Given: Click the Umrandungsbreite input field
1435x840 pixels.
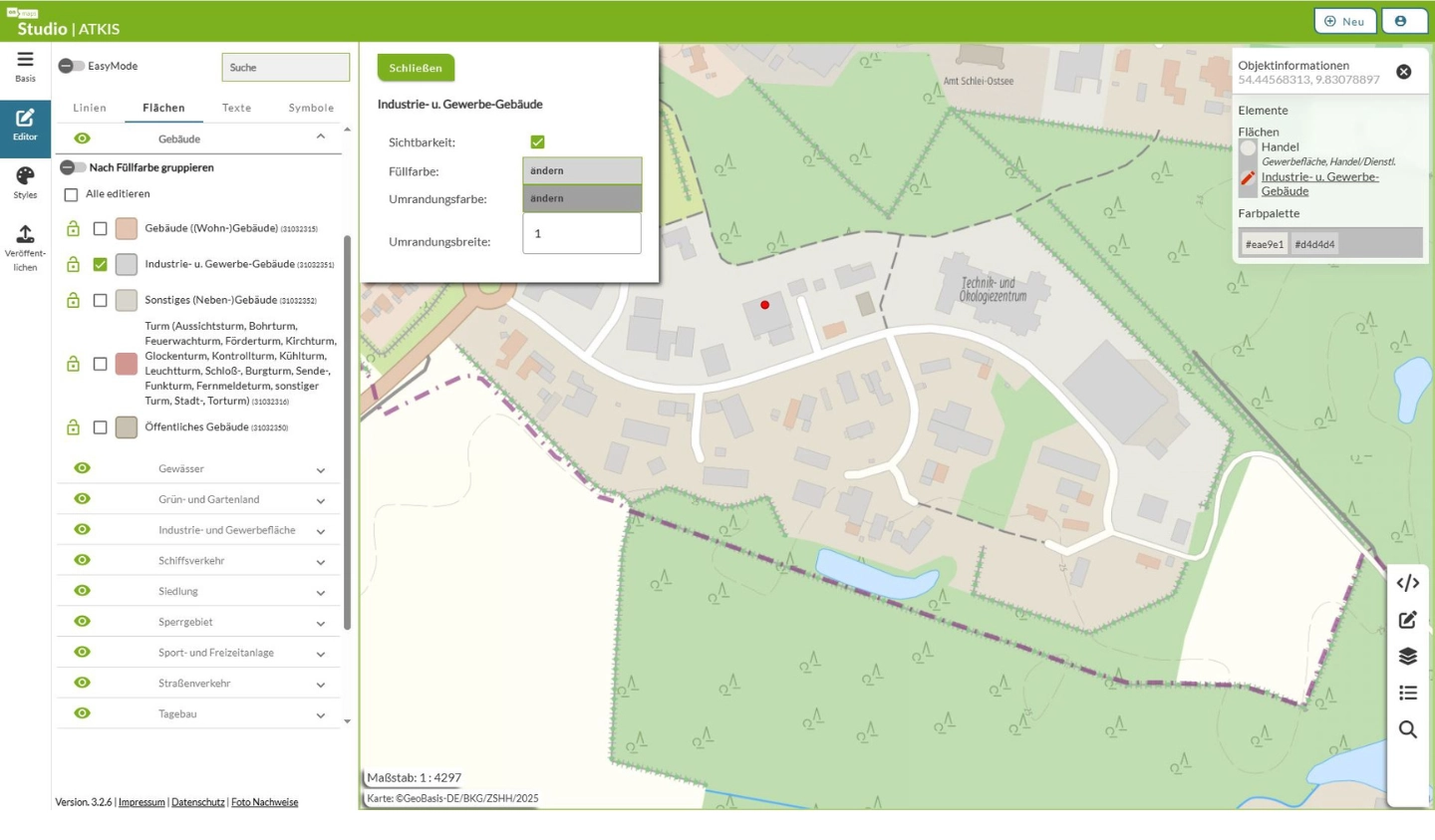Looking at the screenshot, I should click(581, 233).
